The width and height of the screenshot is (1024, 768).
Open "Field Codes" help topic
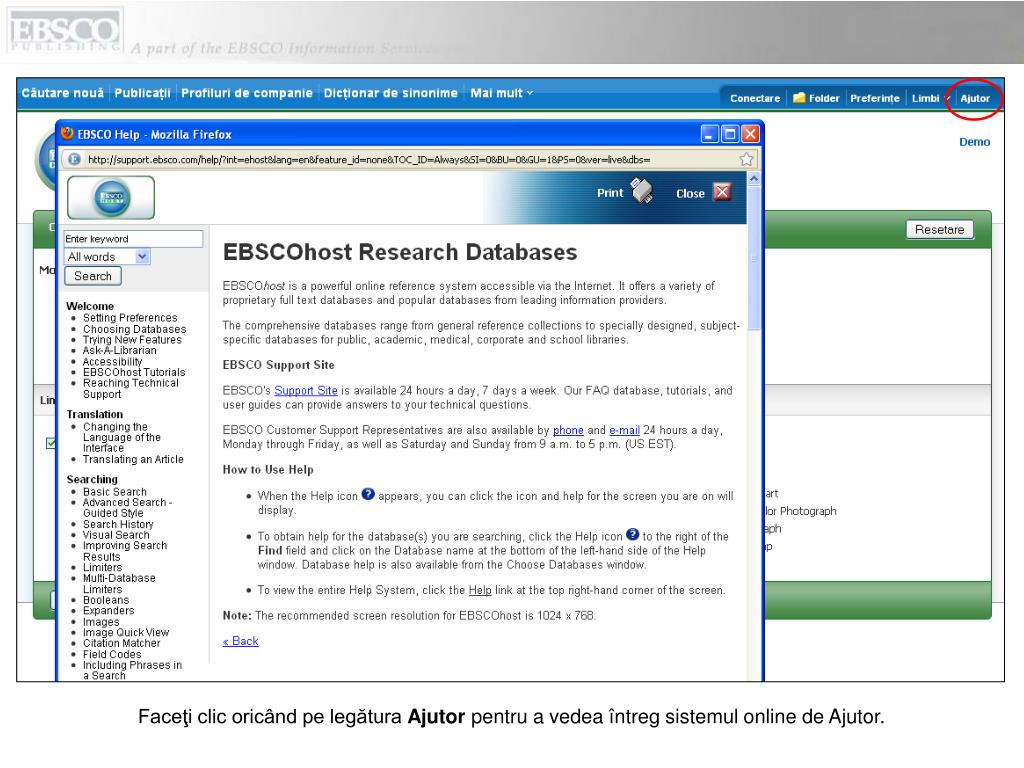click(112, 654)
